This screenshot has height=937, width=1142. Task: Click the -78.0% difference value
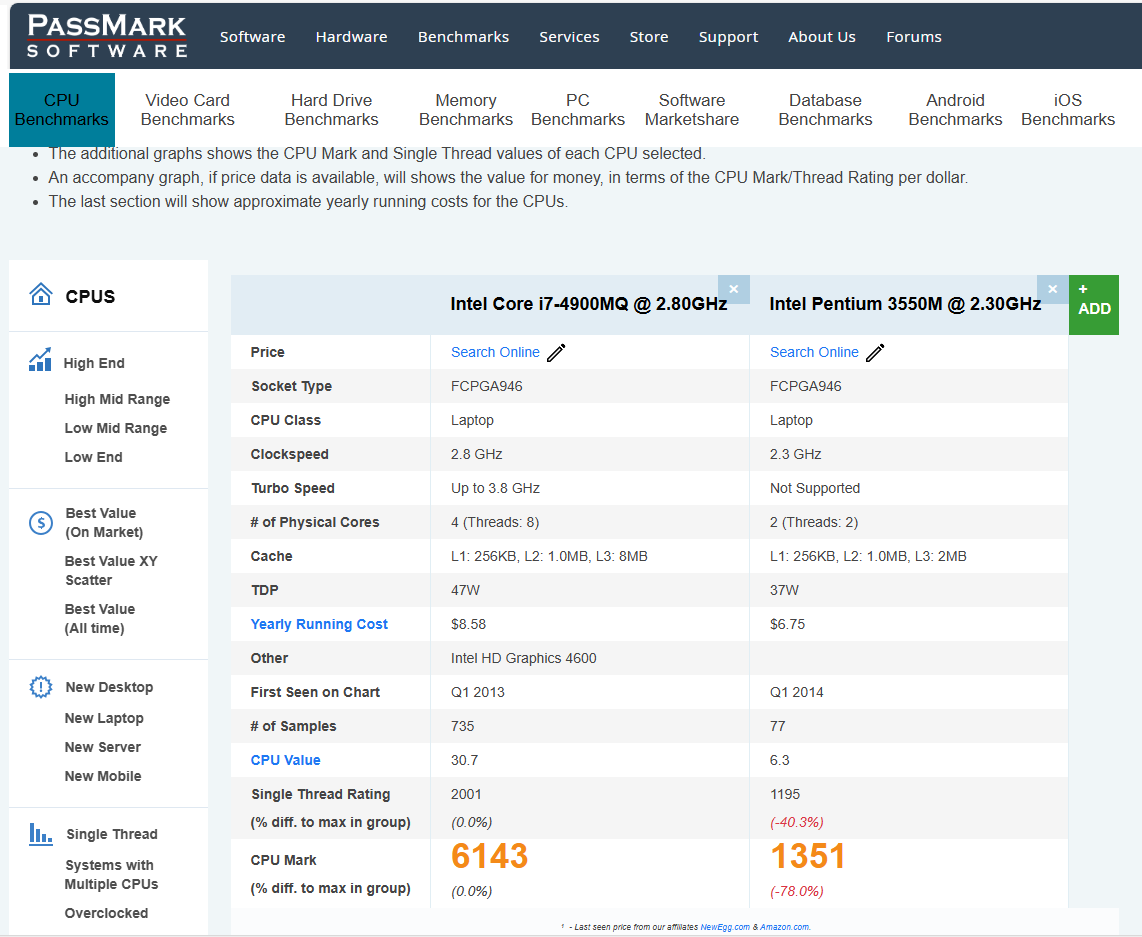(x=797, y=891)
